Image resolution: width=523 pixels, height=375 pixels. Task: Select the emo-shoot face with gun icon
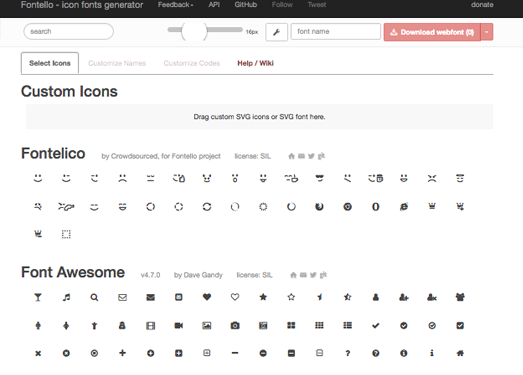click(66, 207)
